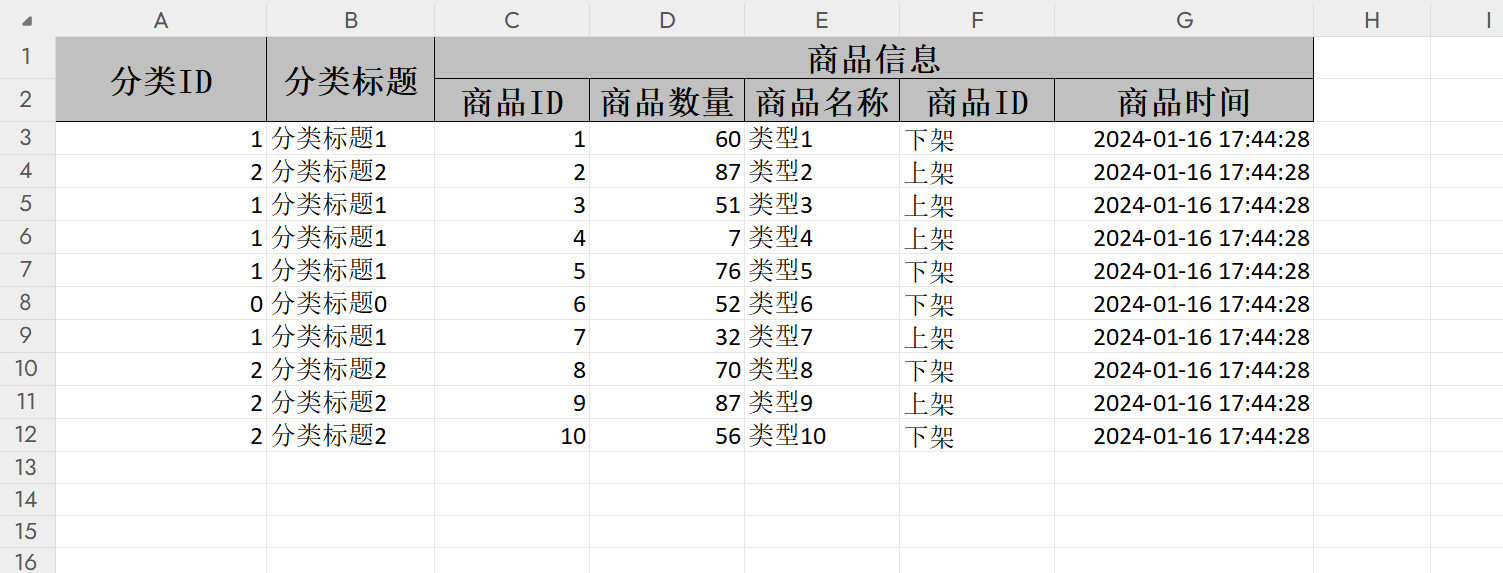1503x573 pixels.
Task: Select the cell containing 类型5
Action: click(x=822, y=270)
